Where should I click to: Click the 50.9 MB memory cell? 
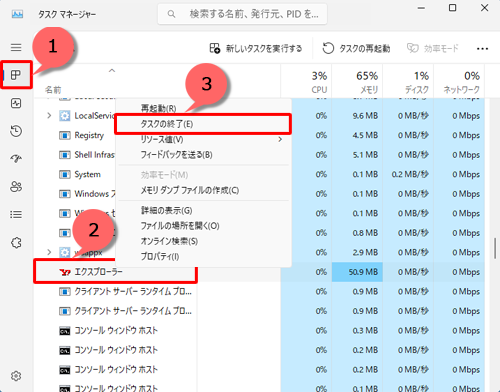point(357,272)
